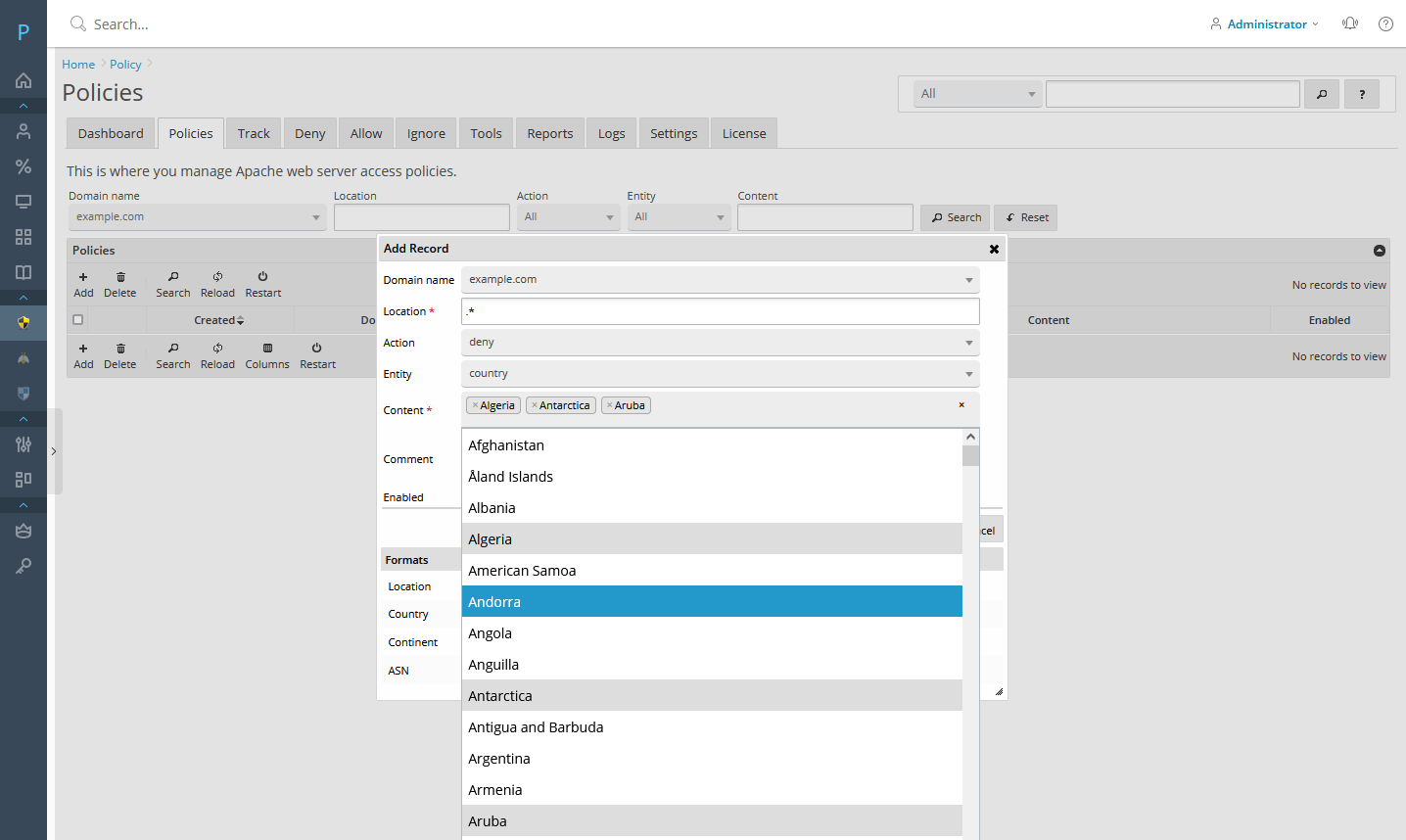Click the Search button in filter row
Screen dimensions: 1406x840
(955, 217)
